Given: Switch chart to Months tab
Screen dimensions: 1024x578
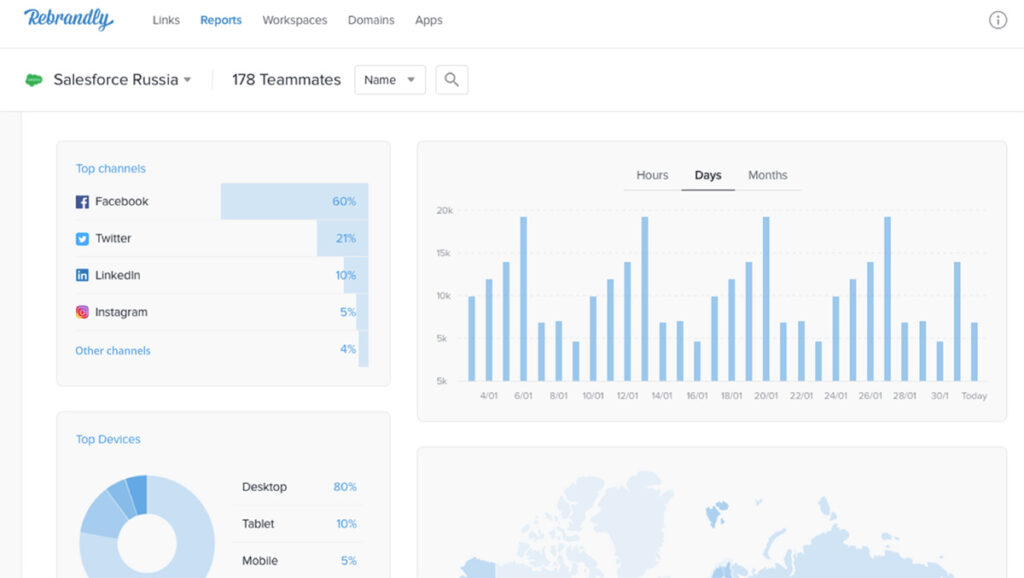Looking at the screenshot, I should [767, 175].
